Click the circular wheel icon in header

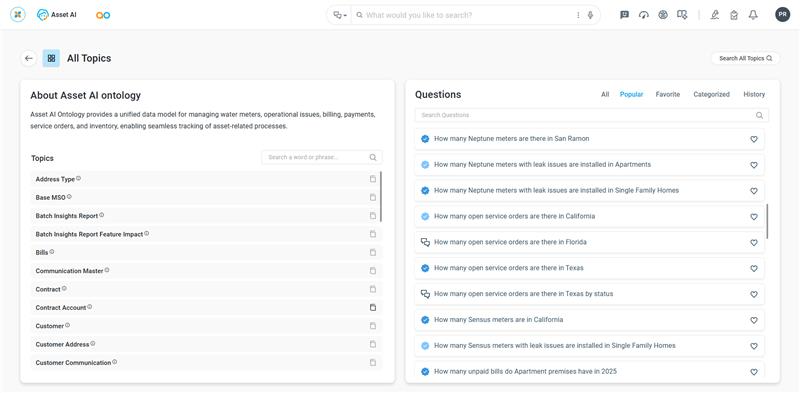tap(663, 15)
